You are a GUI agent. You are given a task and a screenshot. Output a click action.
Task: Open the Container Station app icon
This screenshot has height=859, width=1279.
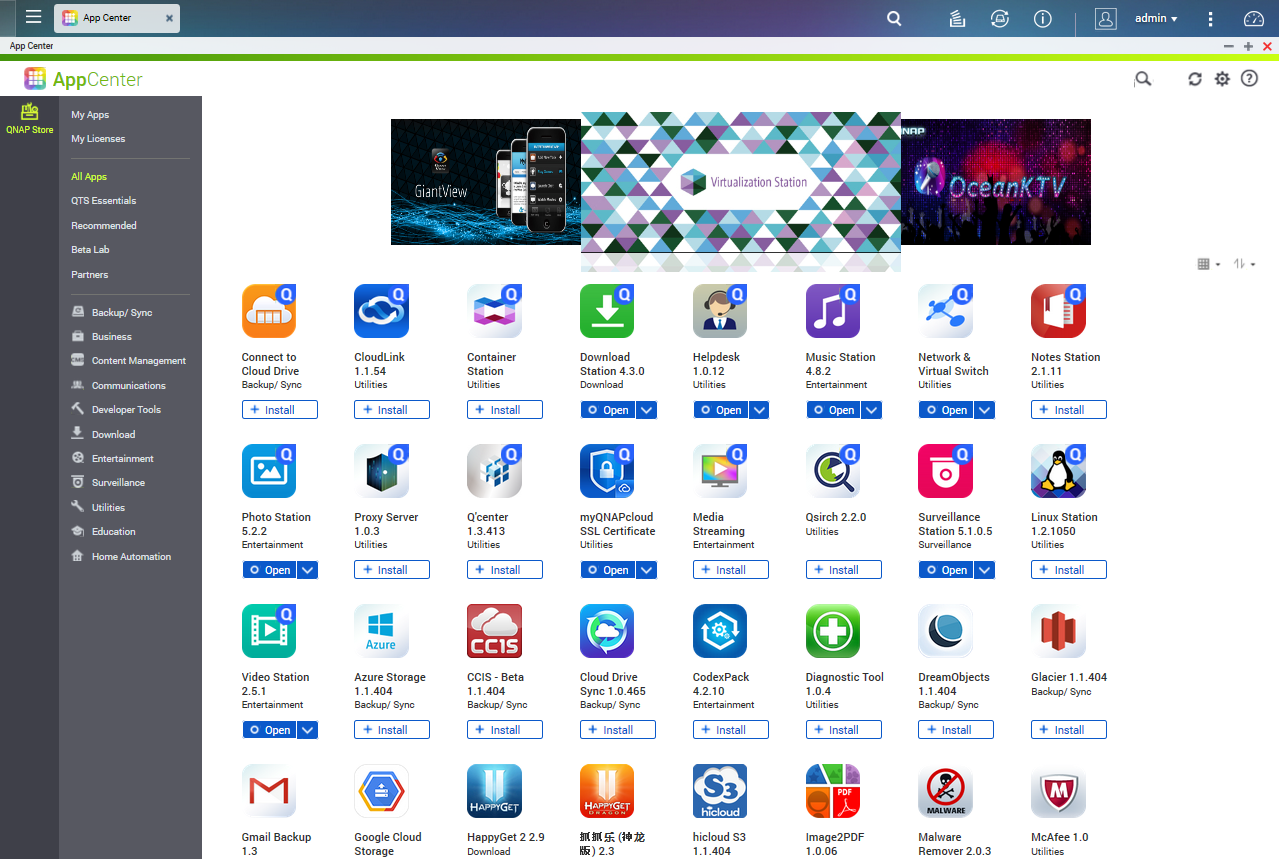point(494,311)
